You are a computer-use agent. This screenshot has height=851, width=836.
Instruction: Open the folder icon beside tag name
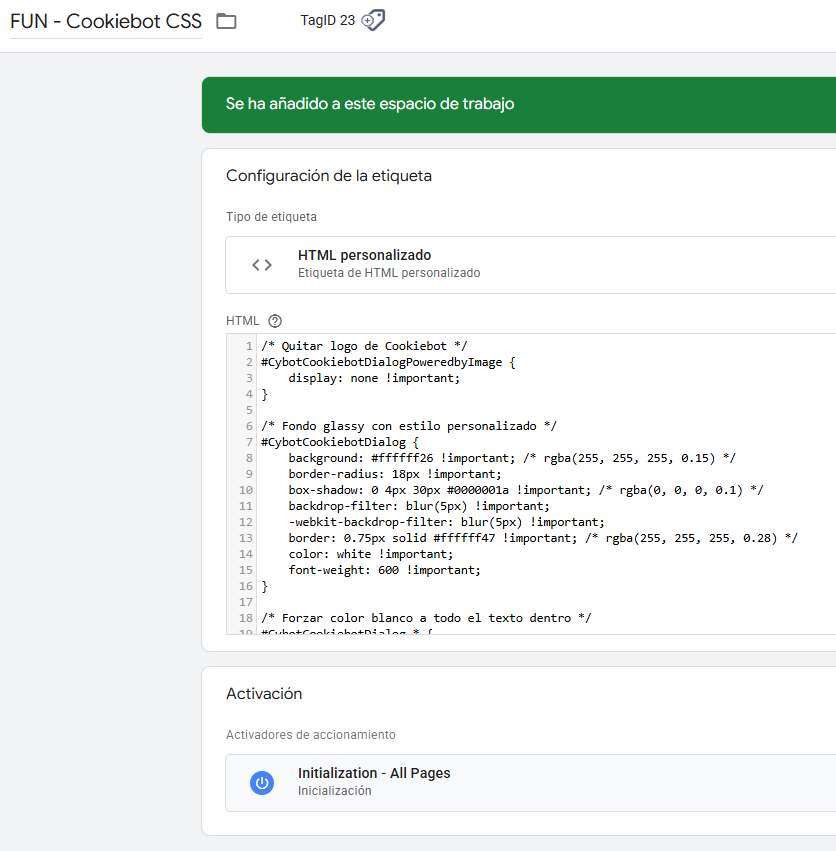tap(226, 21)
